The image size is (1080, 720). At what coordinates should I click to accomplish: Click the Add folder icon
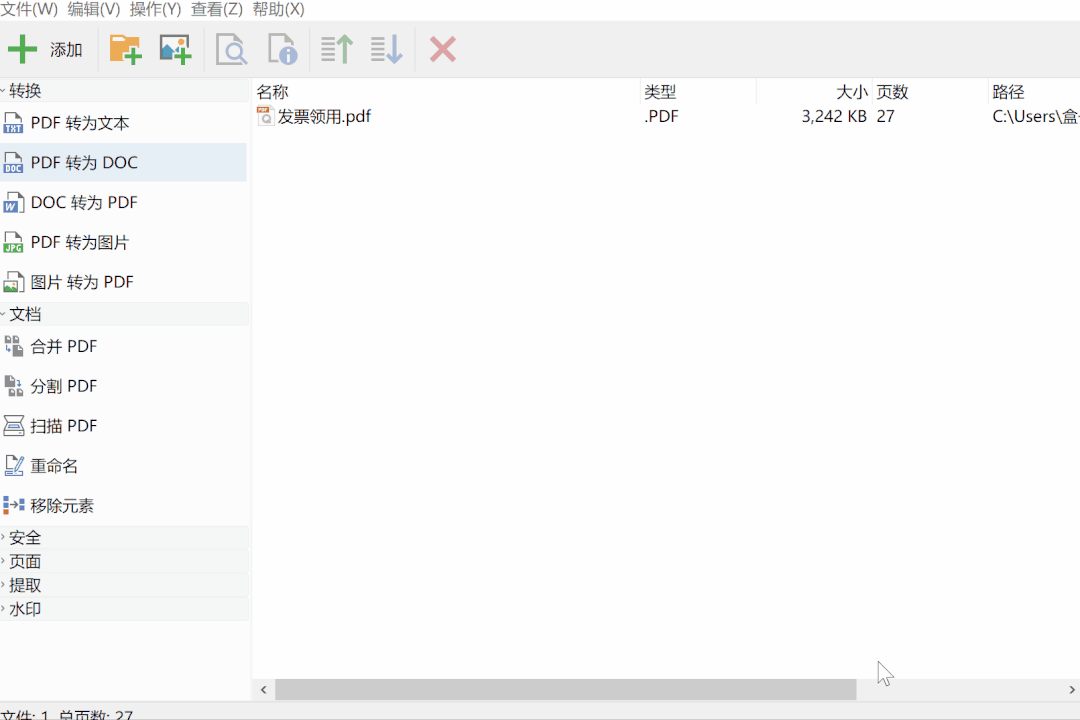click(124, 48)
